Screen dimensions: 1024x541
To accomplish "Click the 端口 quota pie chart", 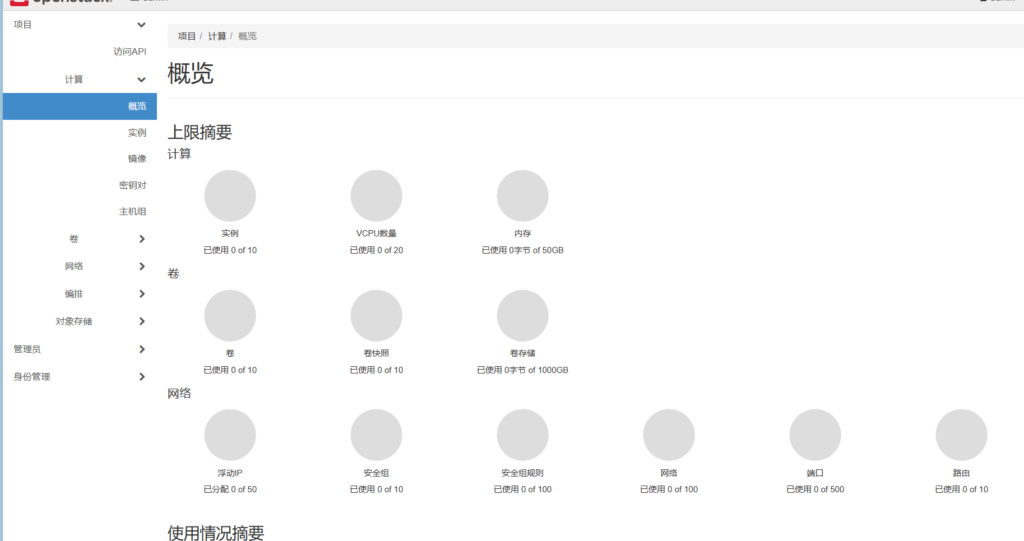I will click(x=815, y=435).
